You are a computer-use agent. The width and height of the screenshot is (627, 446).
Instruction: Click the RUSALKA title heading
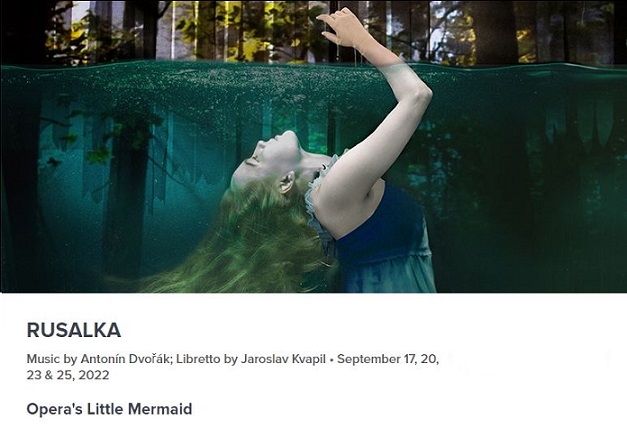(x=74, y=330)
